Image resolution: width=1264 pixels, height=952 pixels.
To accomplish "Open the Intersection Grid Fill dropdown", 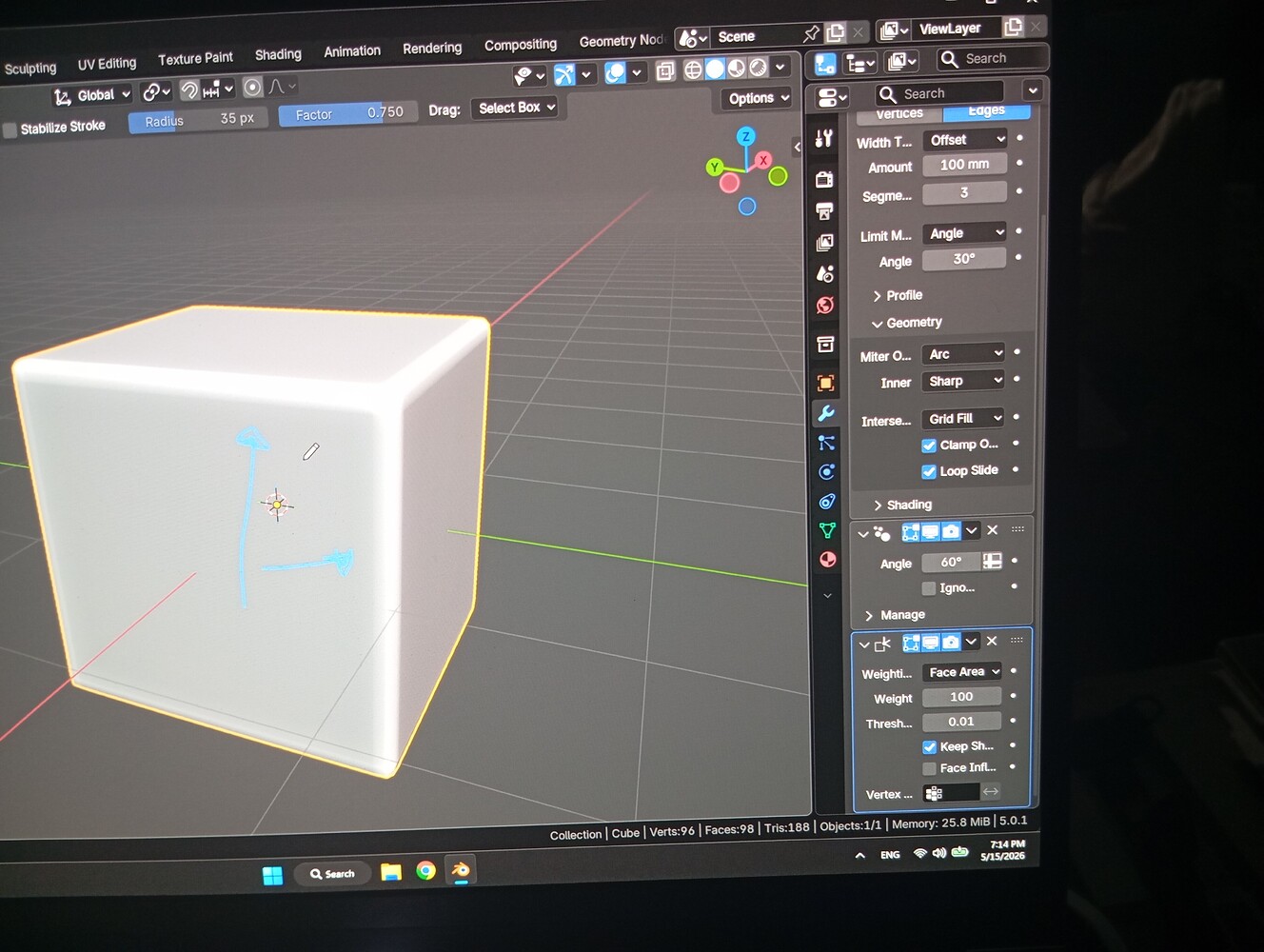I will 963,419.
